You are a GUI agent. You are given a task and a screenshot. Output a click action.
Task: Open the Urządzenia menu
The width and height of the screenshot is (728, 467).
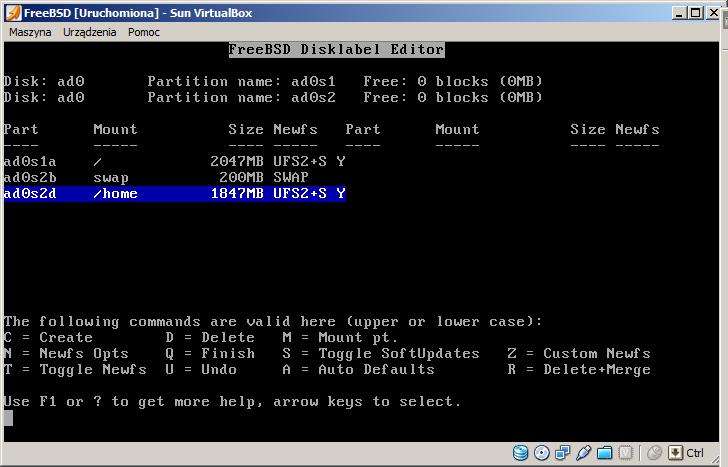click(x=90, y=32)
